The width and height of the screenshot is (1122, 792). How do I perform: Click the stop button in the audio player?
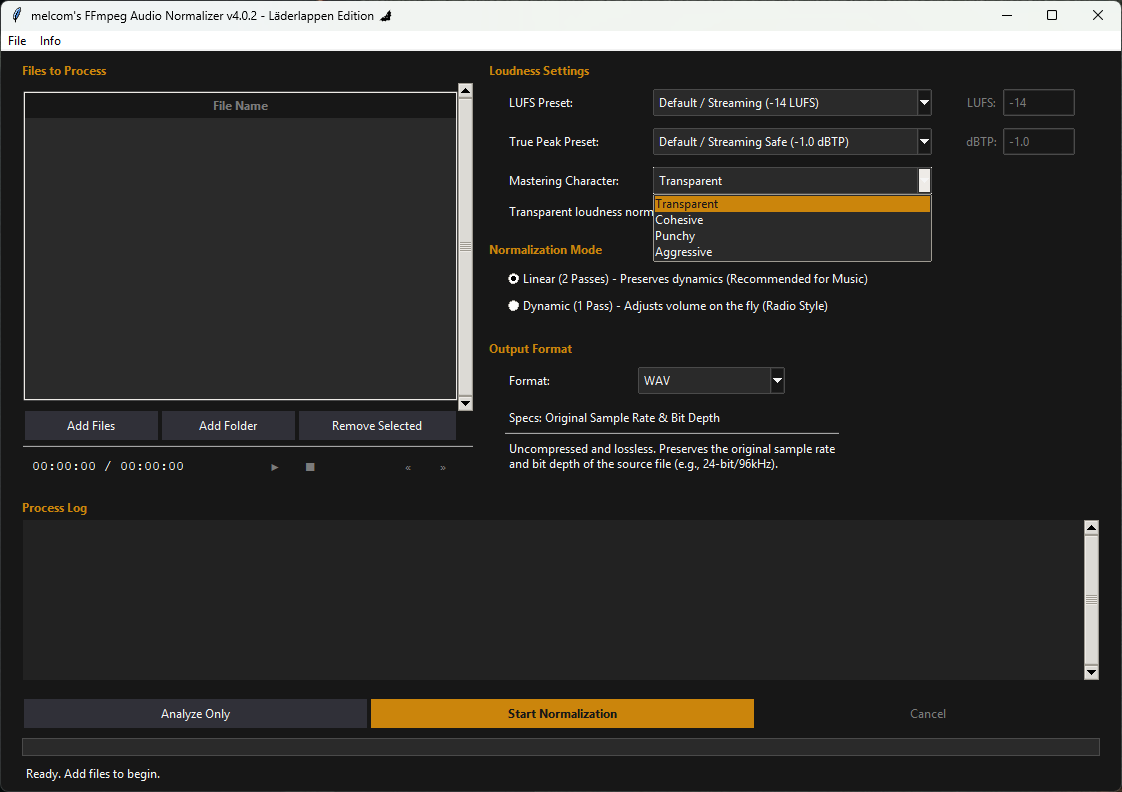point(310,467)
